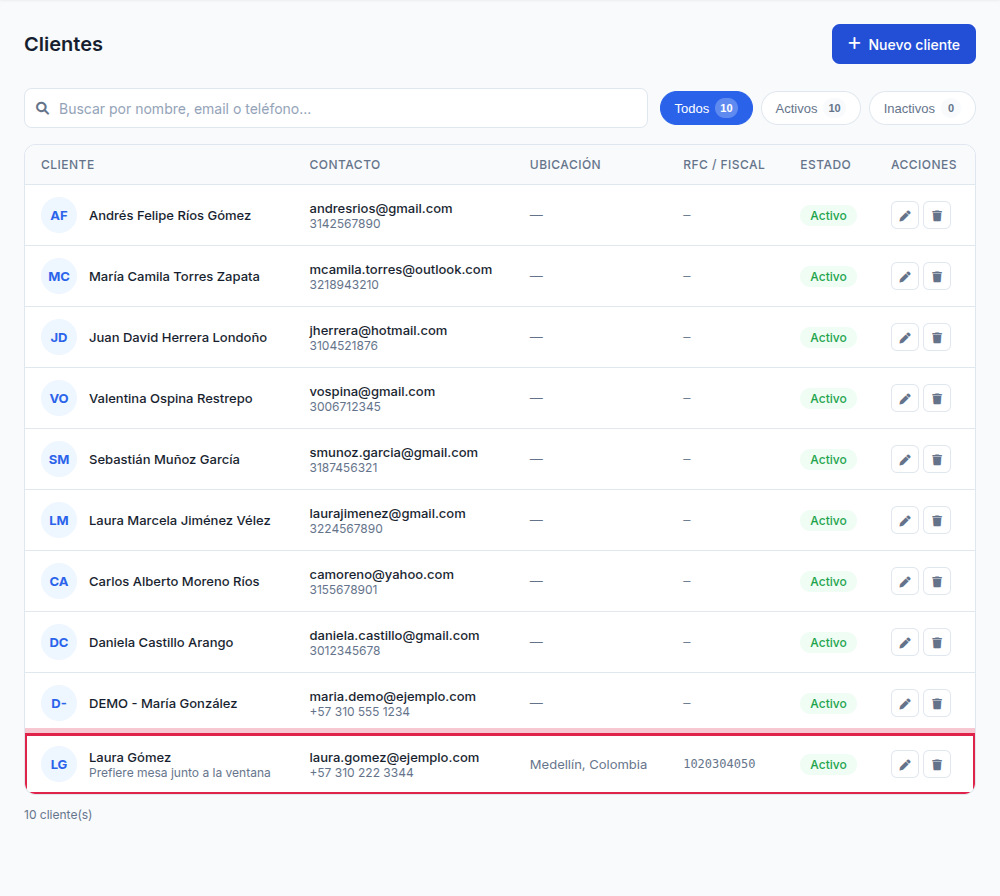Click the AF avatar for Andrés Felipe

pos(59,216)
